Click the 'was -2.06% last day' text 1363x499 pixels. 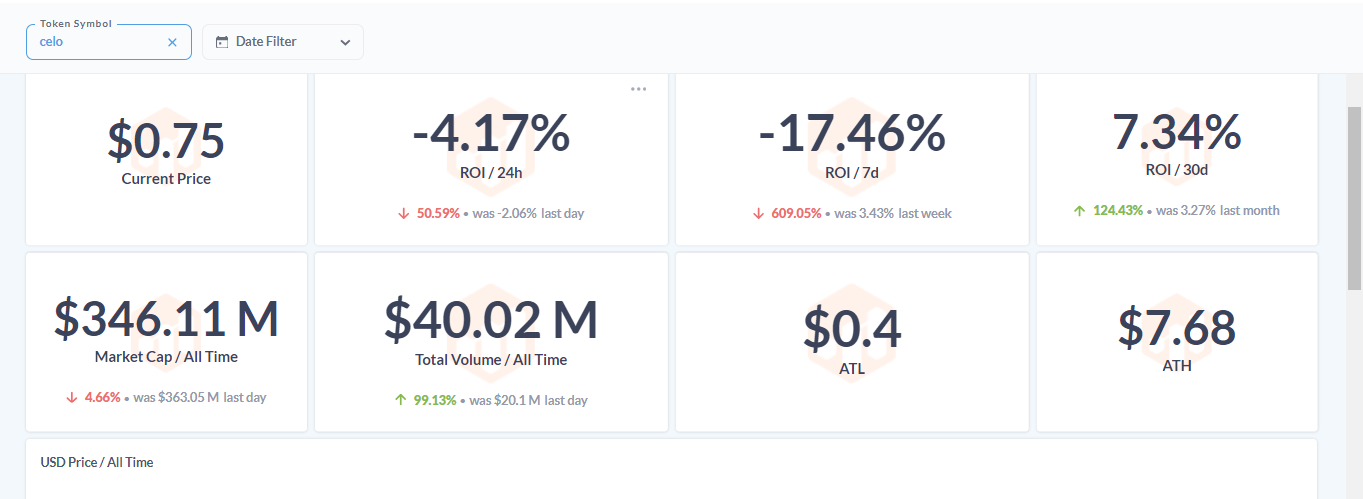click(x=527, y=213)
